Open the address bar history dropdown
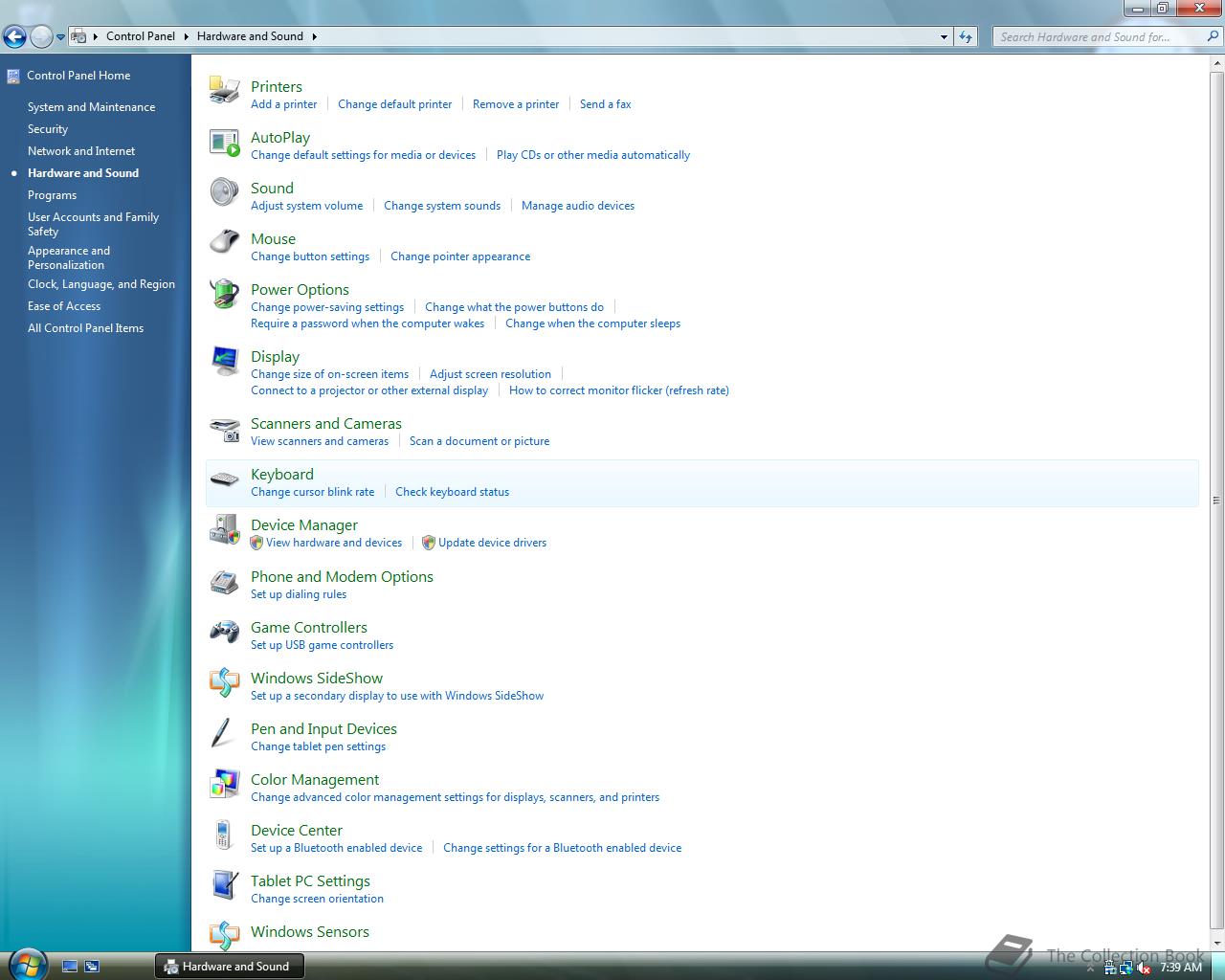This screenshot has width=1225, height=980. click(944, 36)
